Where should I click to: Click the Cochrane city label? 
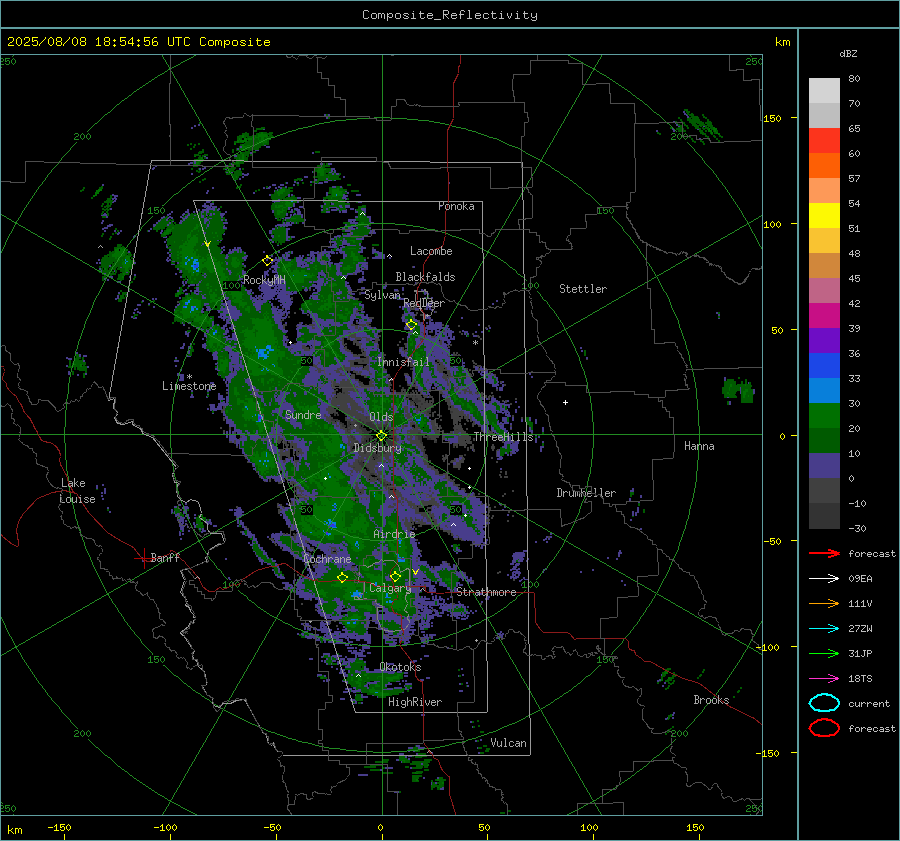click(x=327, y=559)
